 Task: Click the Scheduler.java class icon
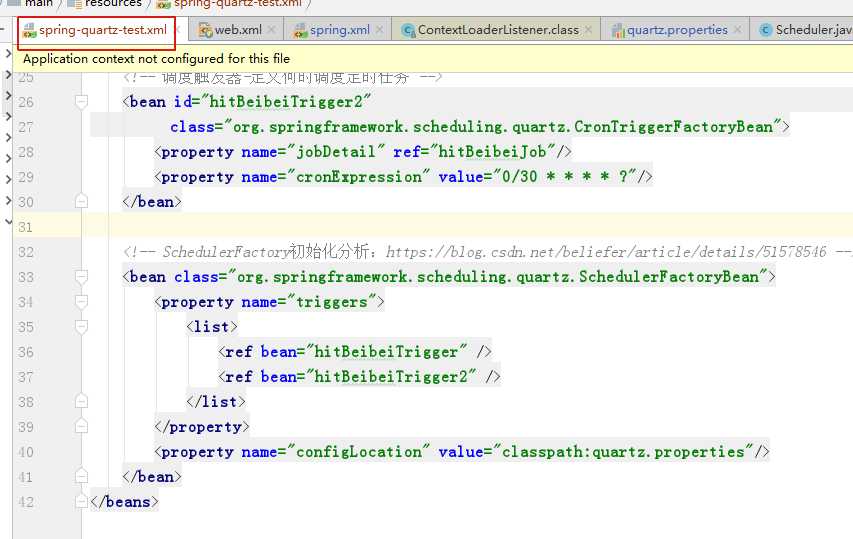[766, 30]
